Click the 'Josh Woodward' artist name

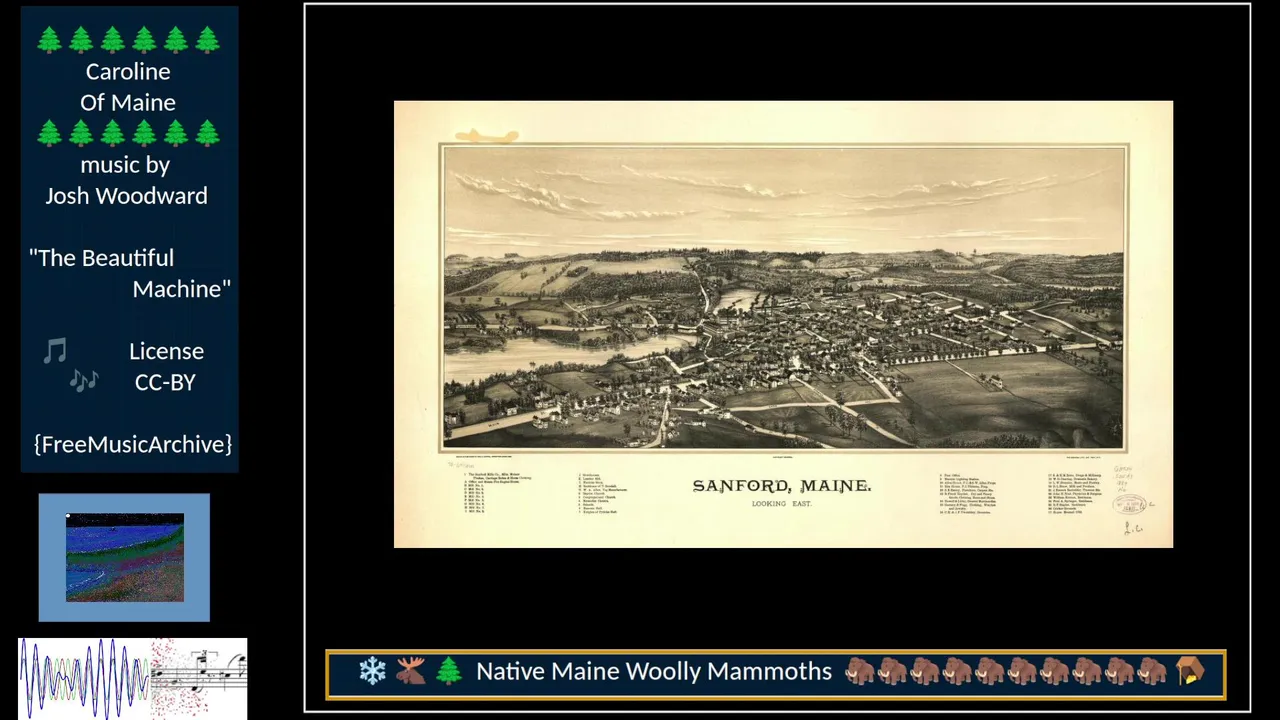click(x=126, y=196)
